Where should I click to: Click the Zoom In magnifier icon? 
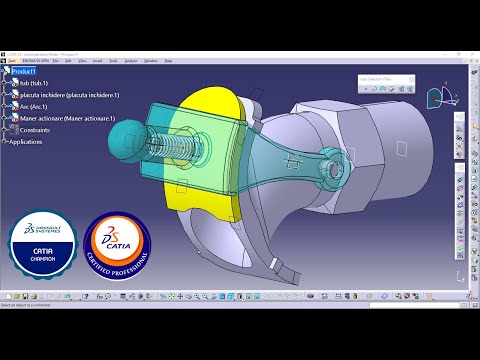[x=197, y=296]
